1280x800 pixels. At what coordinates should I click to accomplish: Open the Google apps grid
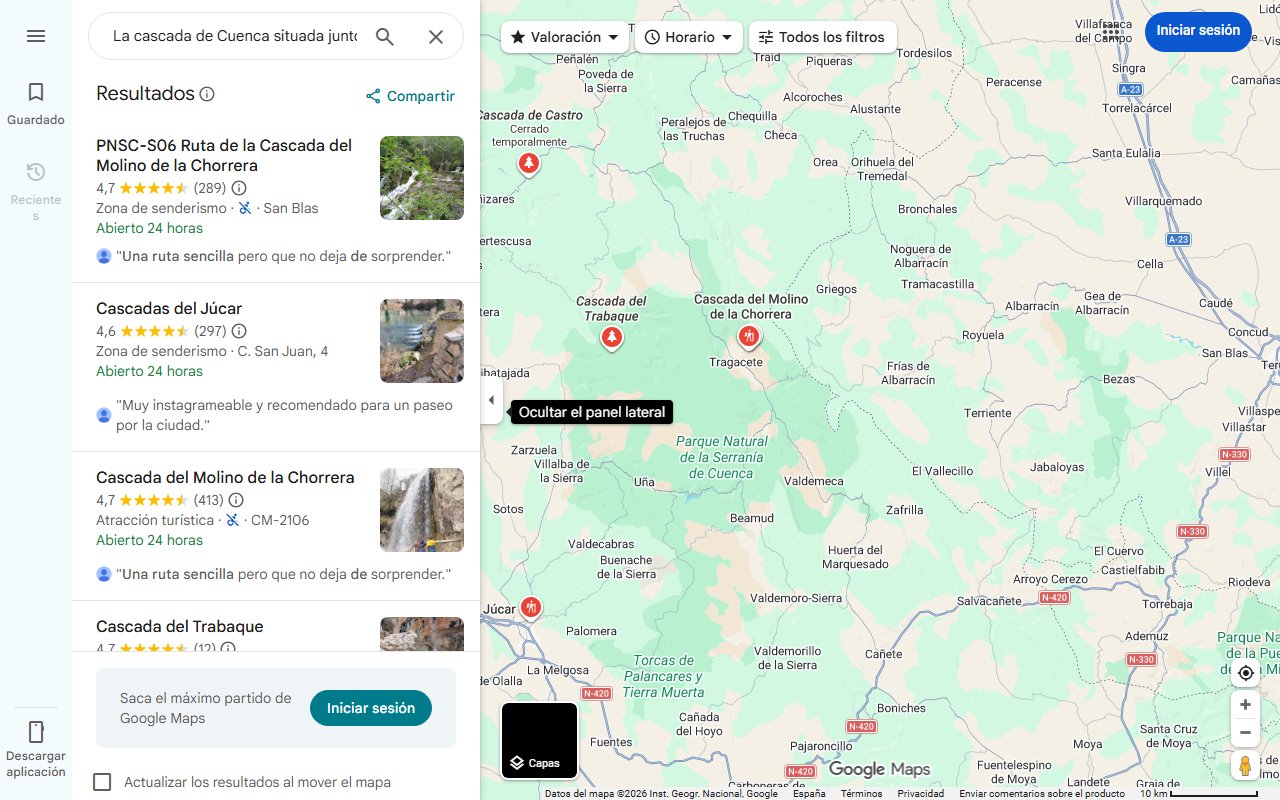(1110, 32)
